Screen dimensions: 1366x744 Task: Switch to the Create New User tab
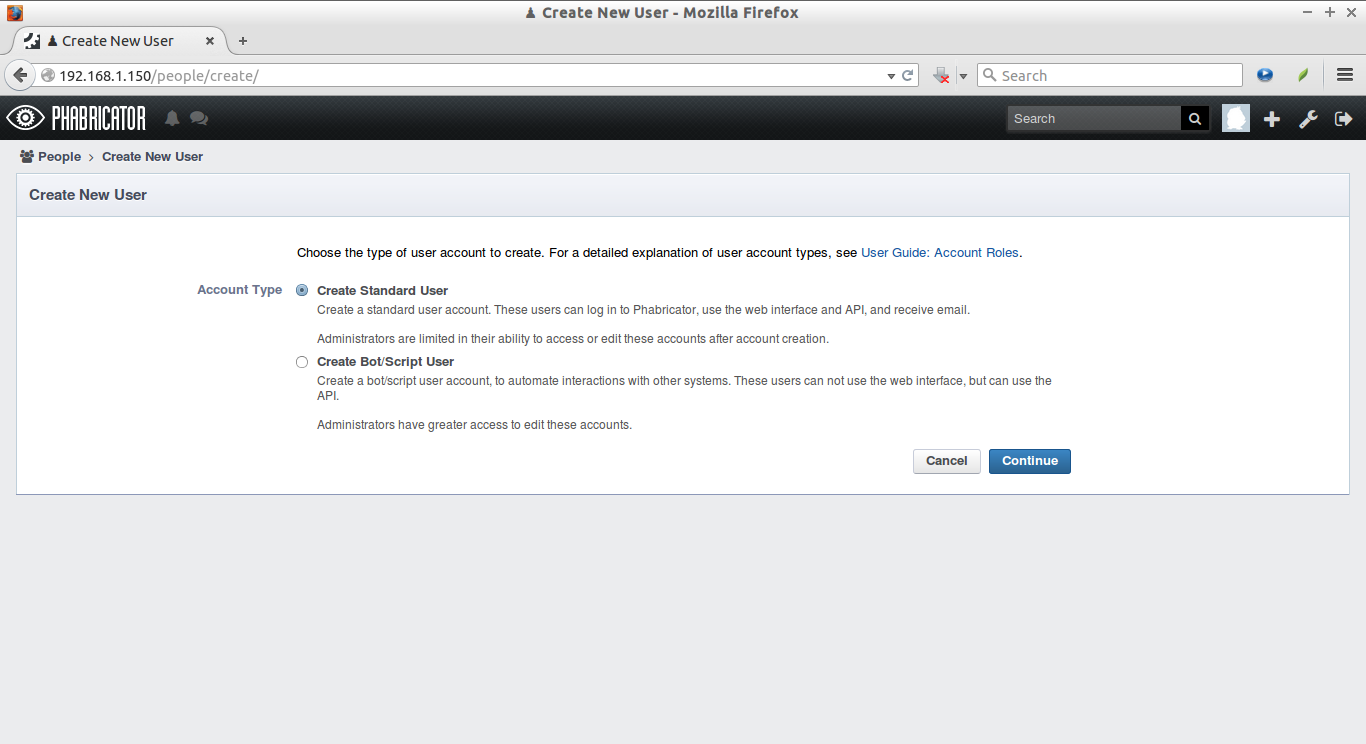pos(120,41)
